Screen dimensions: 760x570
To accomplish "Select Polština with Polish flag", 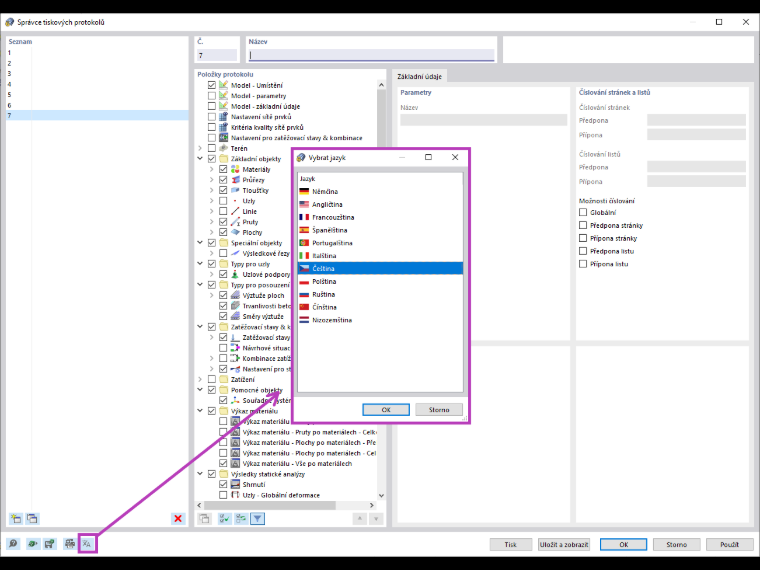I will point(380,282).
